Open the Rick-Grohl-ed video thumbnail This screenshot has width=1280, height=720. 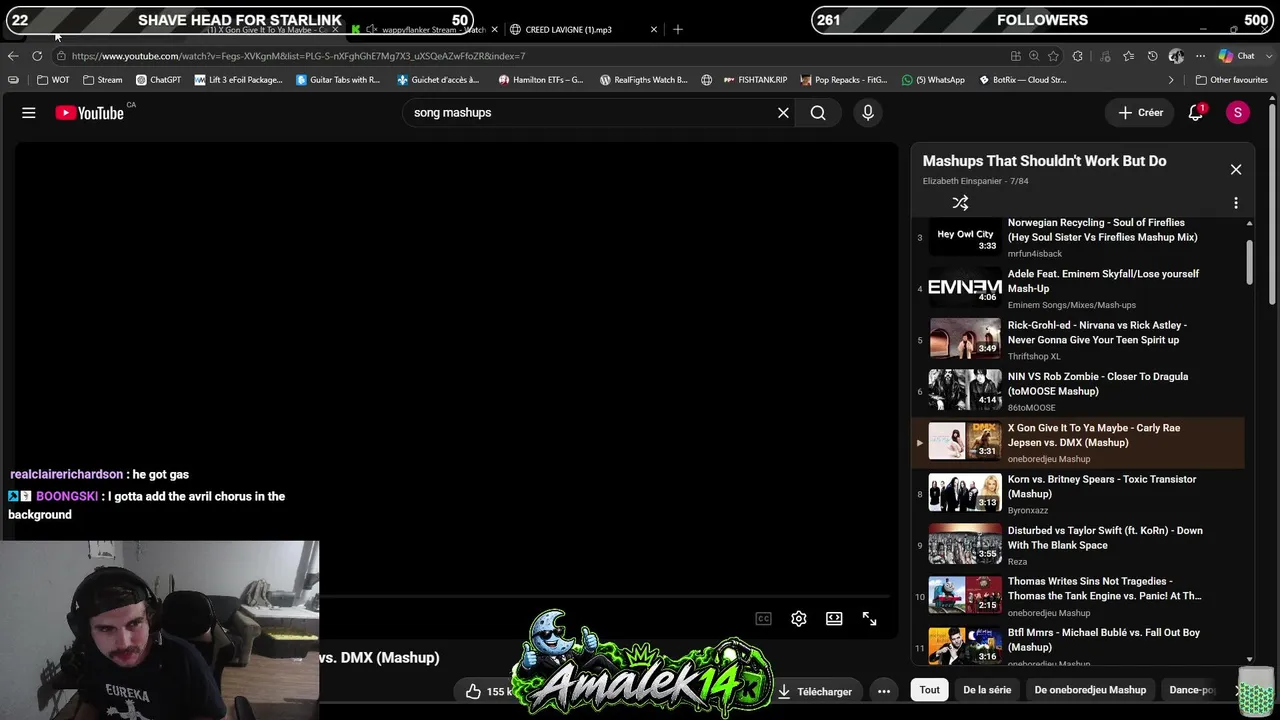965,338
